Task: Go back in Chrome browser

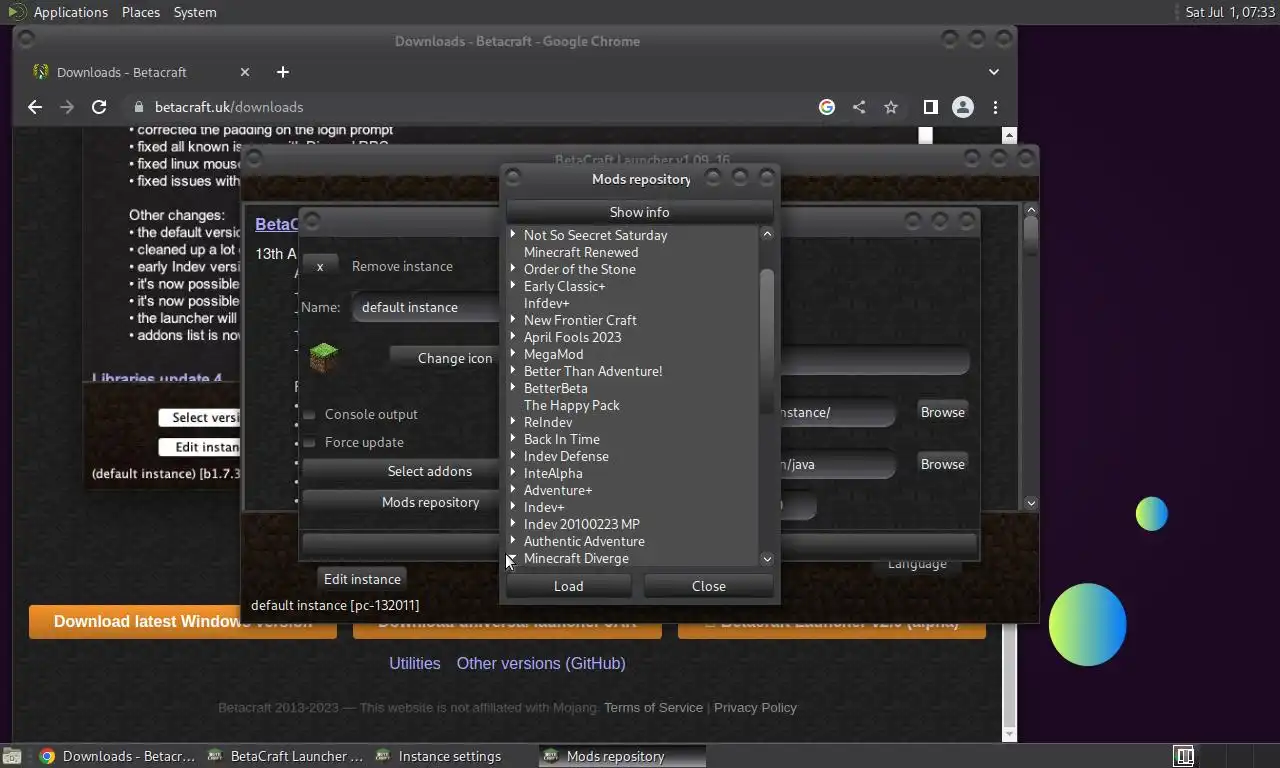Action: coord(35,107)
